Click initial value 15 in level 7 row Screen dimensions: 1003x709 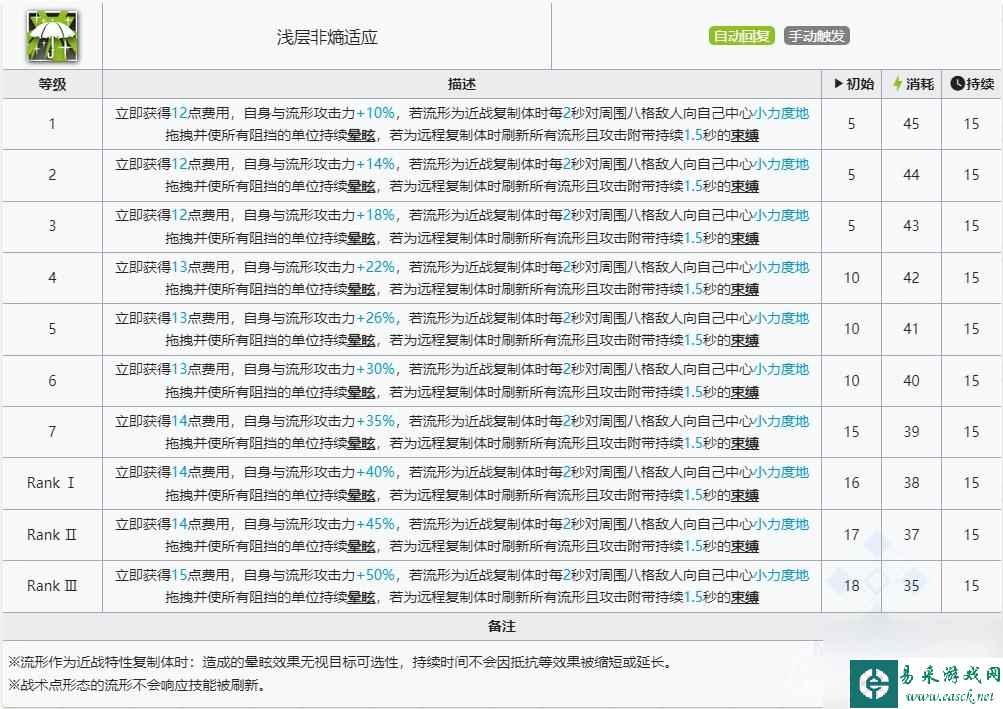pyautogui.click(x=851, y=432)
